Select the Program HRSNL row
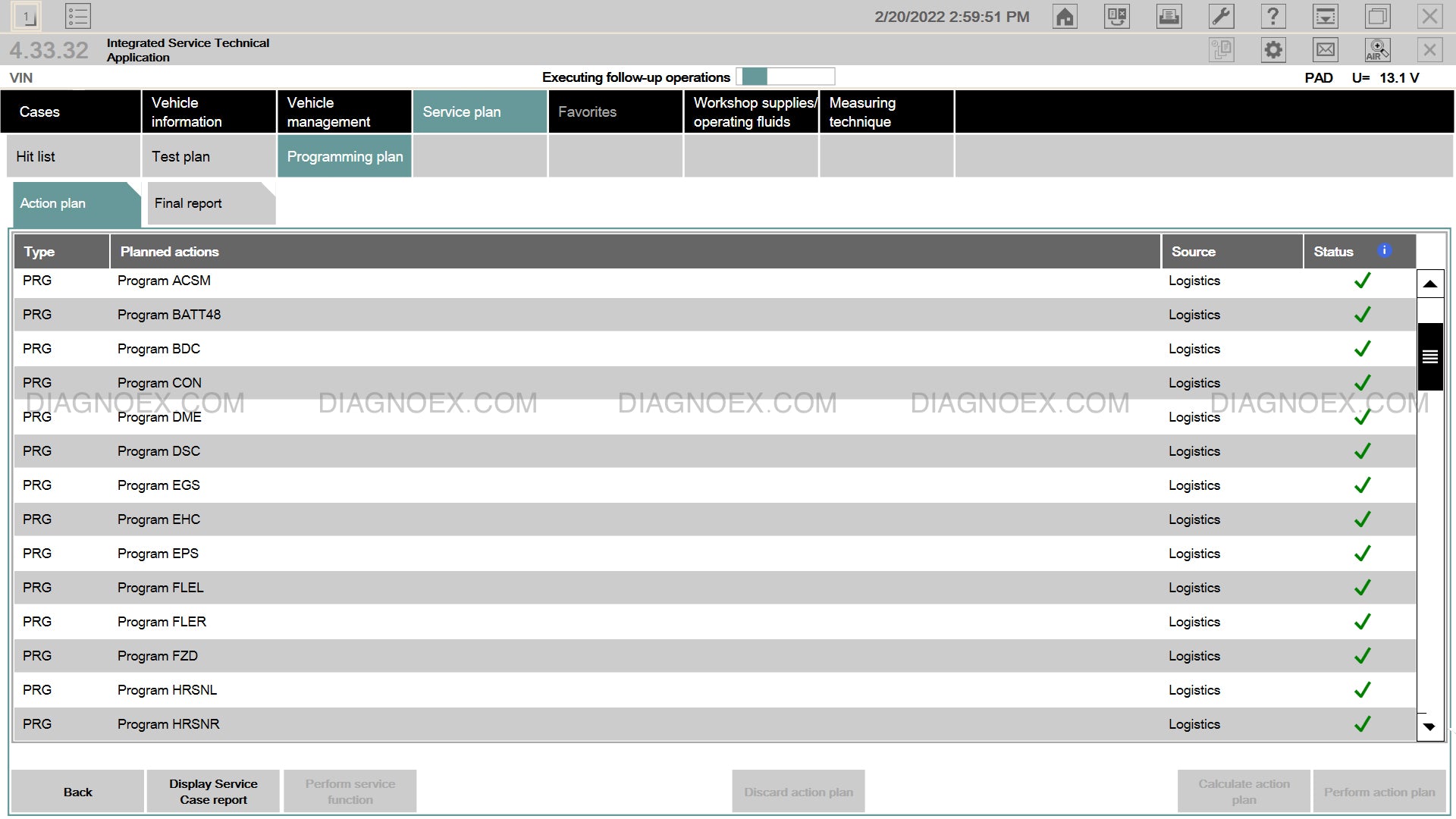 (714, 690)
